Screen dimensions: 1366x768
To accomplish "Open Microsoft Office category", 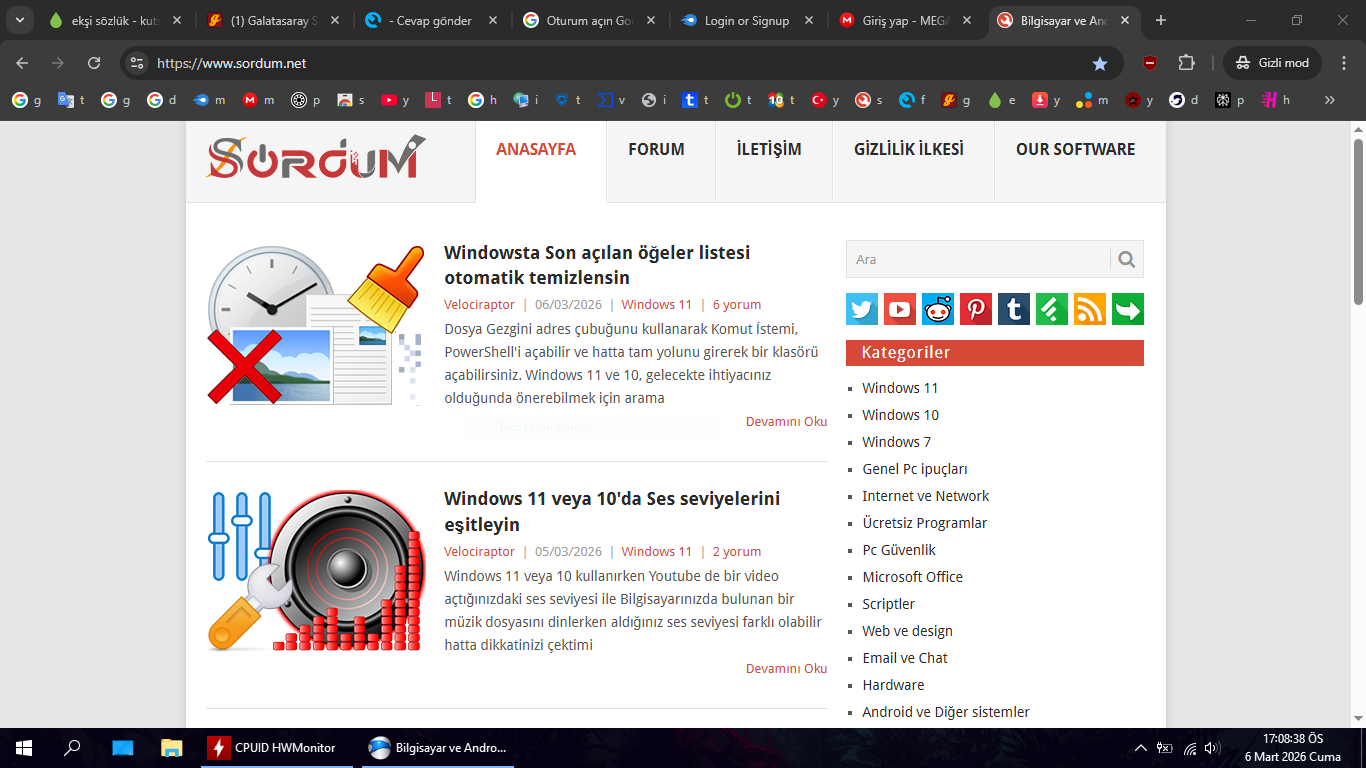I will [x=913, y=577].
